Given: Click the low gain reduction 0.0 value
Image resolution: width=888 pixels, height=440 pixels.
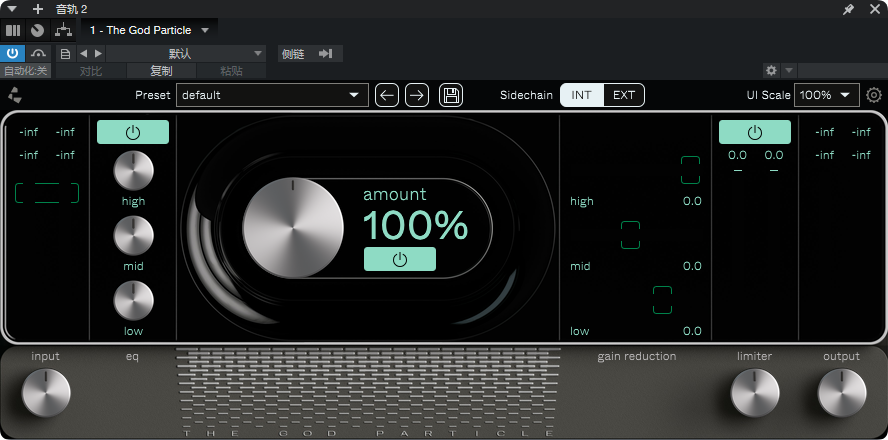Looking at the screenshot, I should point(692,331).
